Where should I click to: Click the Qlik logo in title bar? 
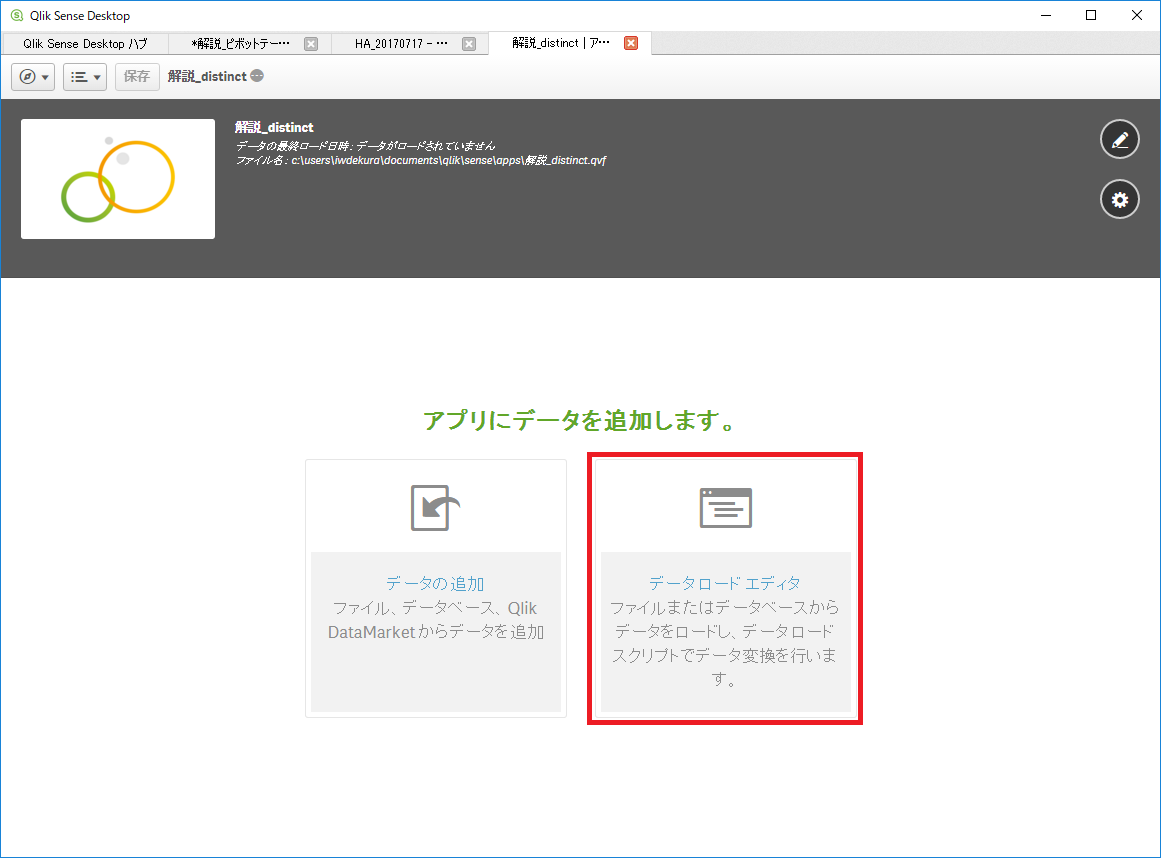point(16,16)
